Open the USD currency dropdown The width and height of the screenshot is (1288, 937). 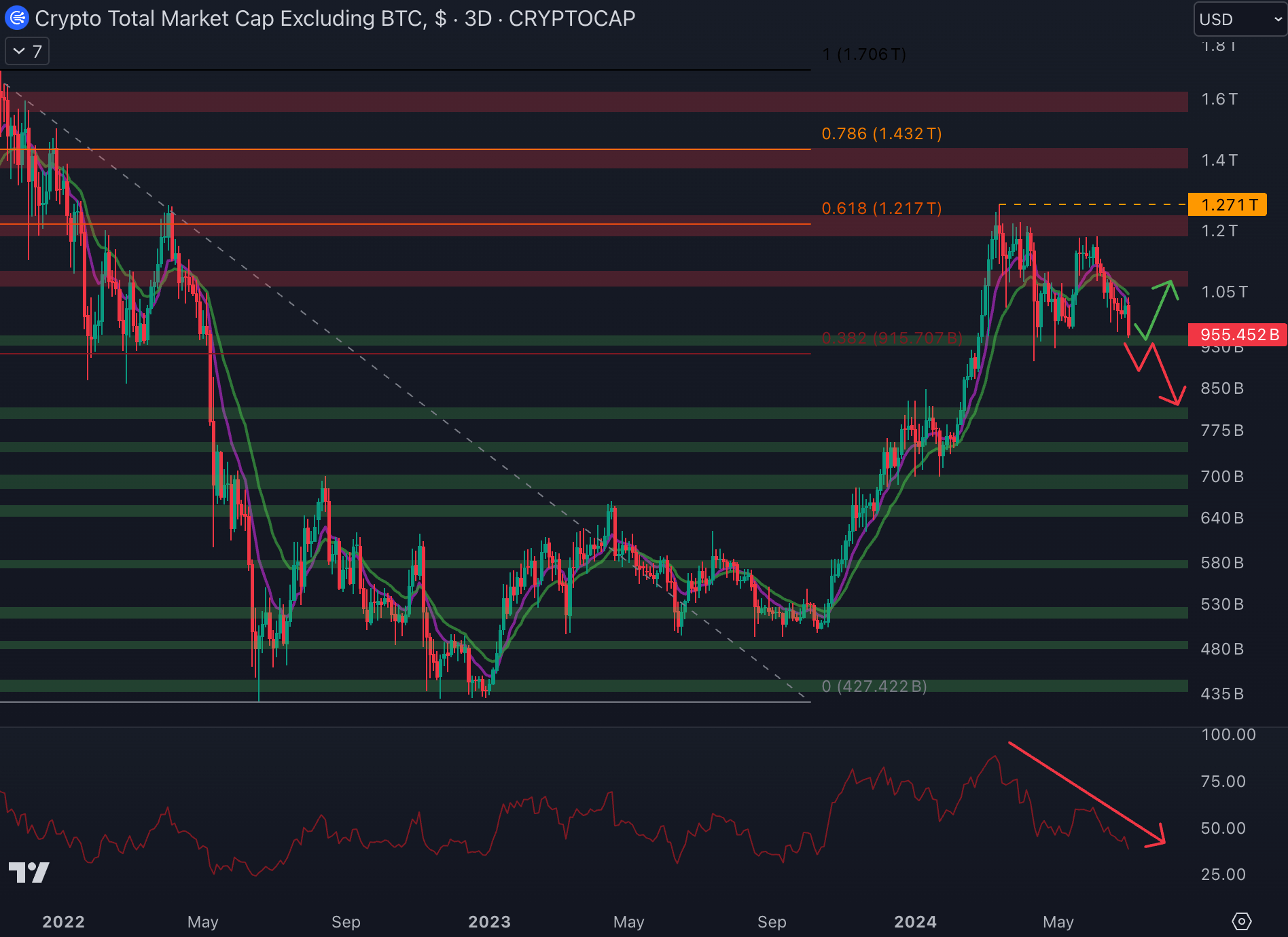pyautogui.click(x=1240, y=19)
